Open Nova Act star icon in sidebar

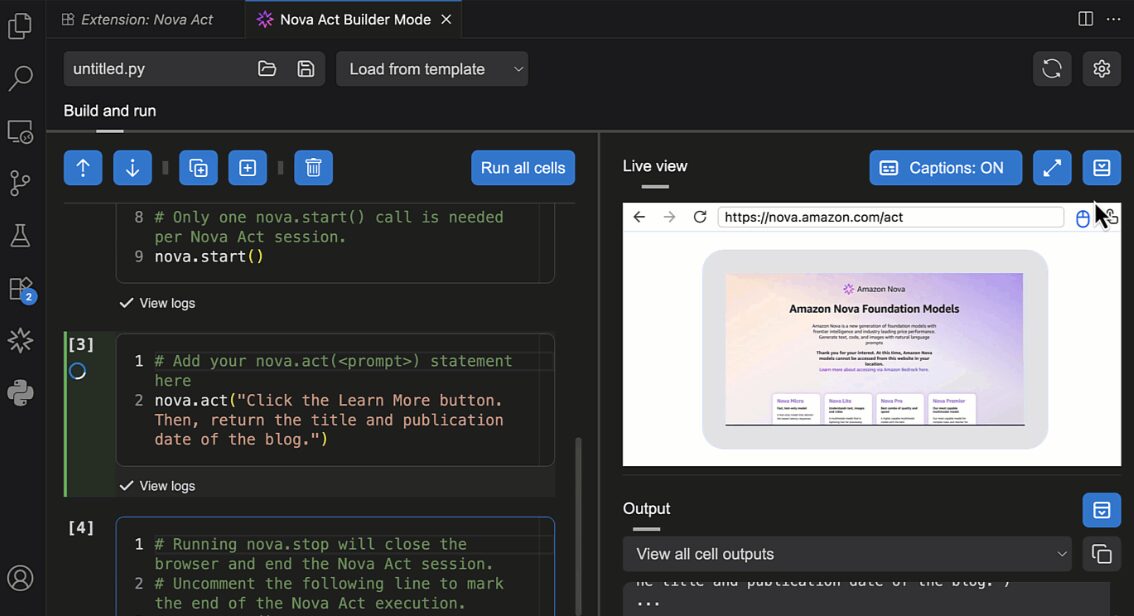[20, 341]
